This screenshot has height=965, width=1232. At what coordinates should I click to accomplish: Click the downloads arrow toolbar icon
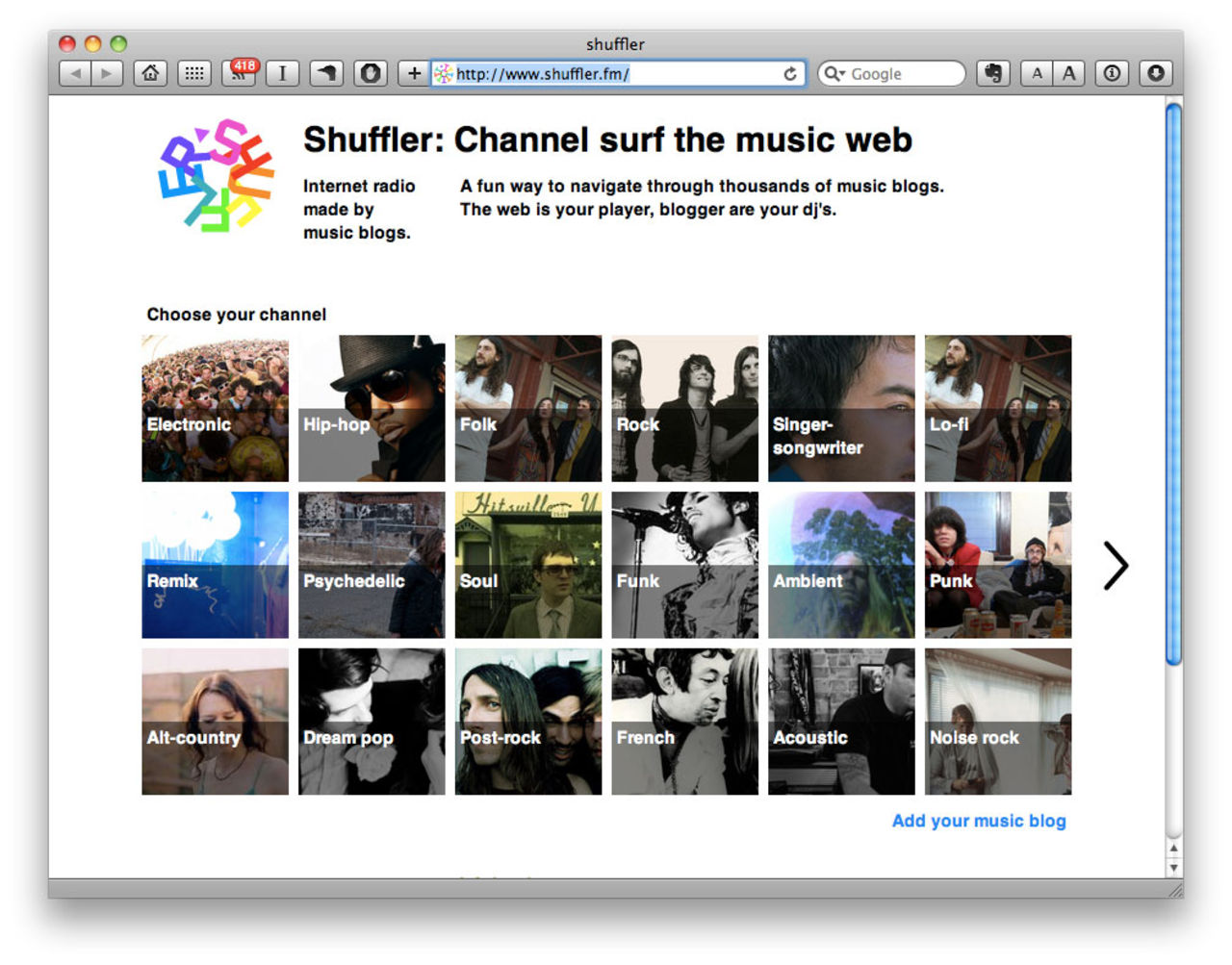point(1156,73)
